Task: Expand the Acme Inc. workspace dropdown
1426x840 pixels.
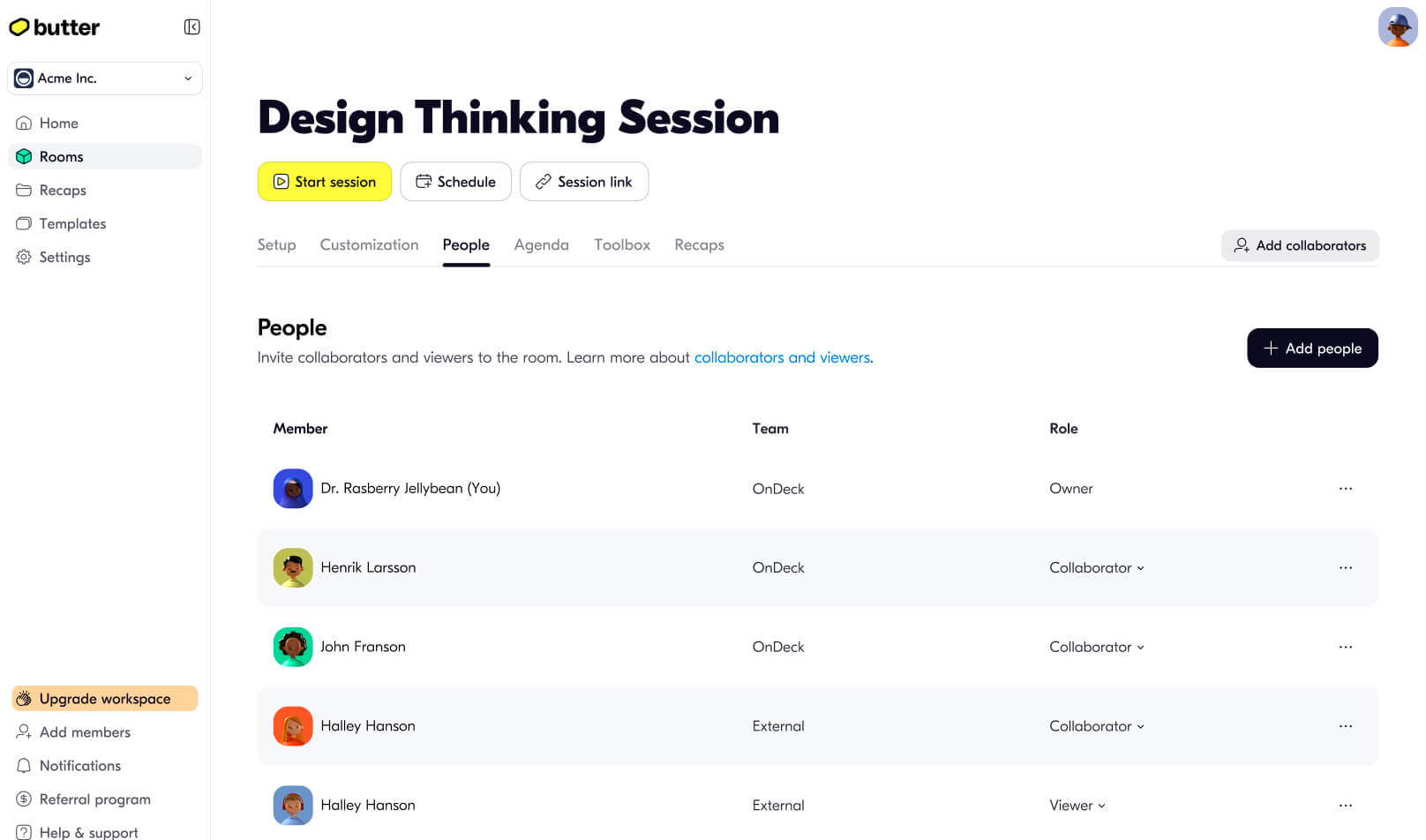Action: (x=105, y=79)
